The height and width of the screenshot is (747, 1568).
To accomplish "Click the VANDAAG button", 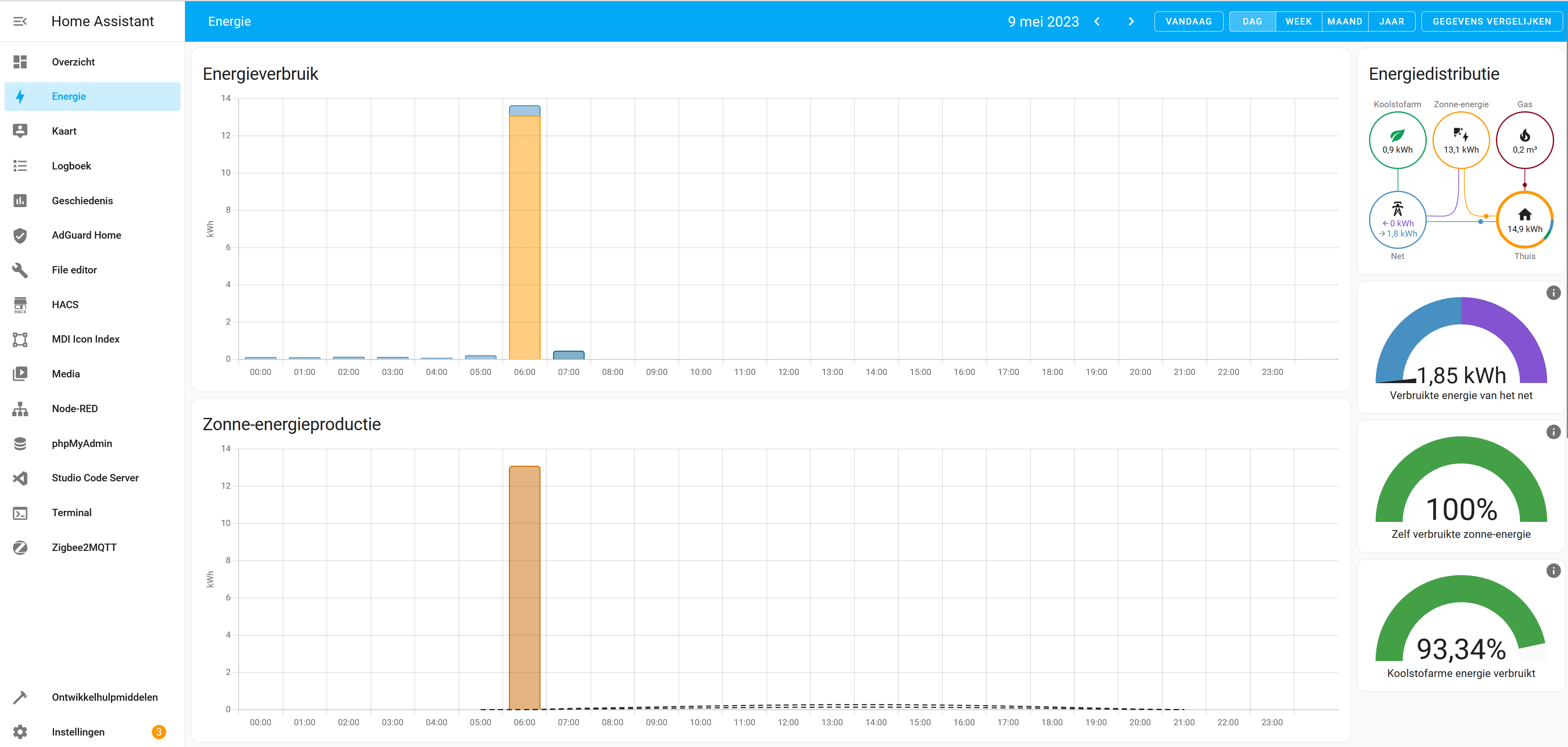I will (1189, 21).
